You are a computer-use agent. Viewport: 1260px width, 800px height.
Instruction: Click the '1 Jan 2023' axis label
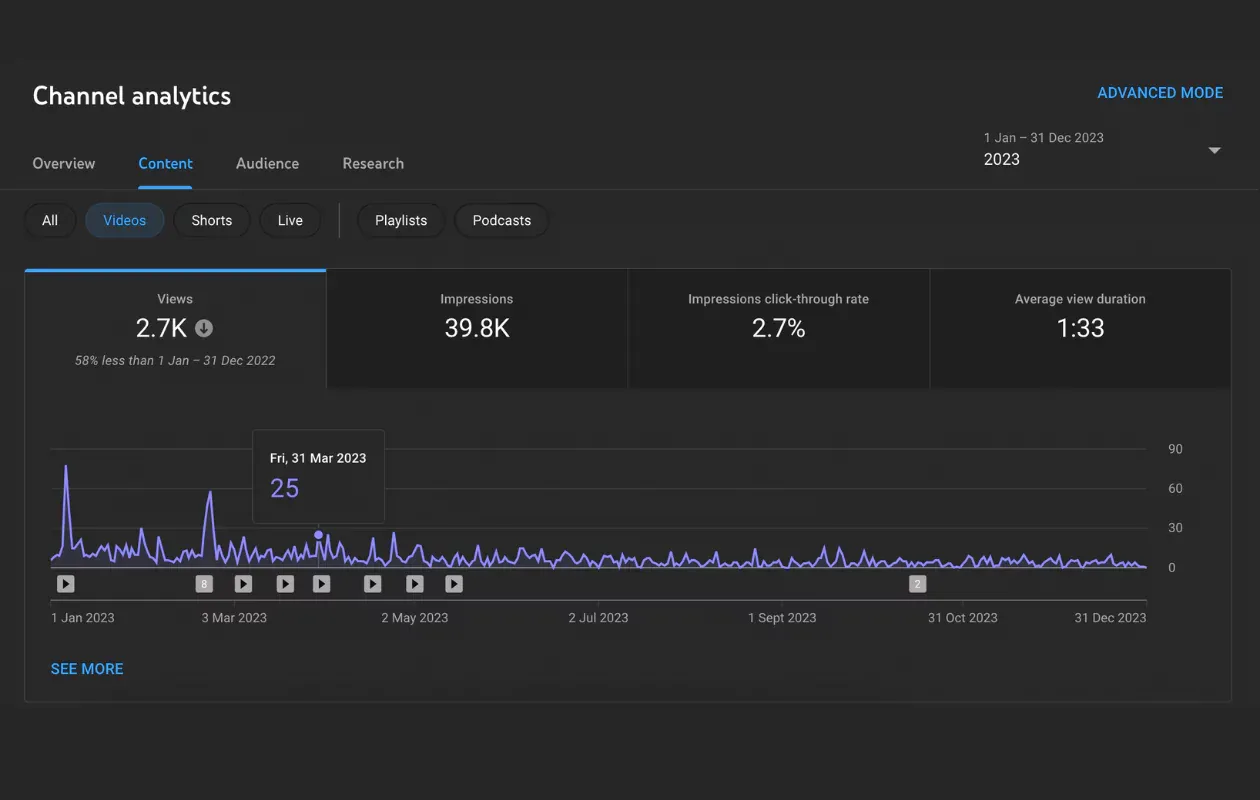coord(83,618)
